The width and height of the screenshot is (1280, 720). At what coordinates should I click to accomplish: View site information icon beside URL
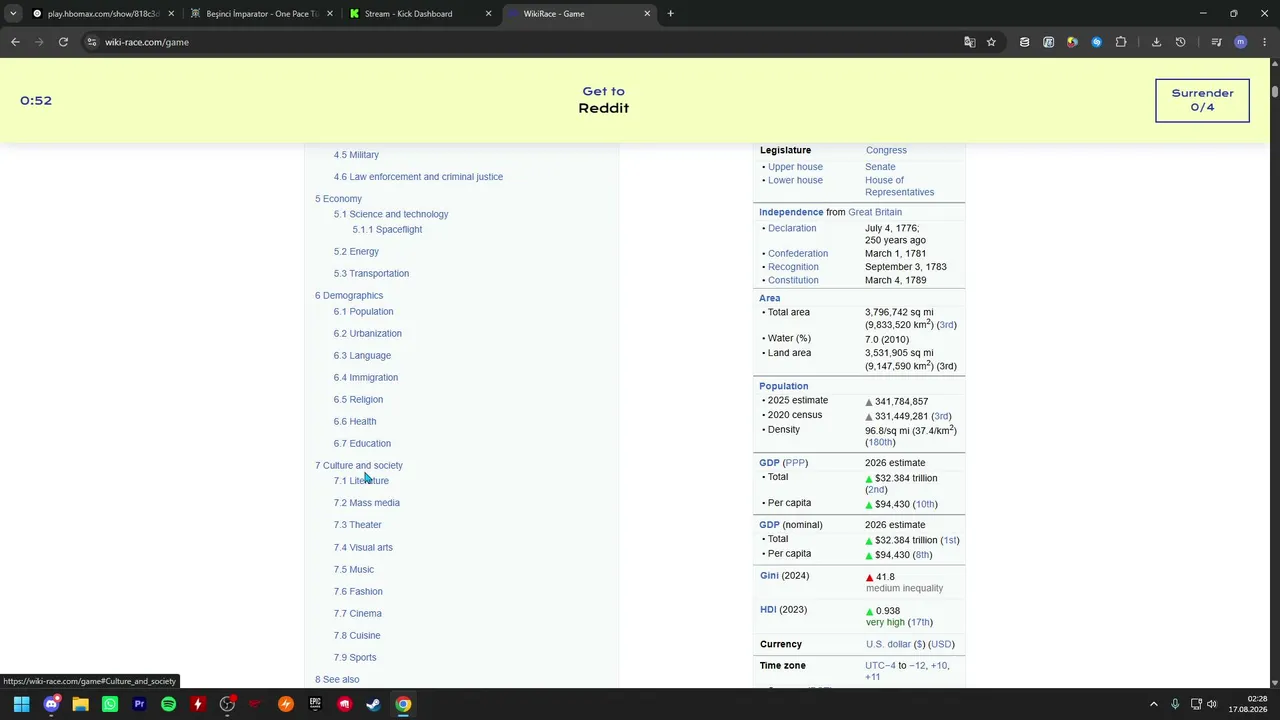(91, 42)
